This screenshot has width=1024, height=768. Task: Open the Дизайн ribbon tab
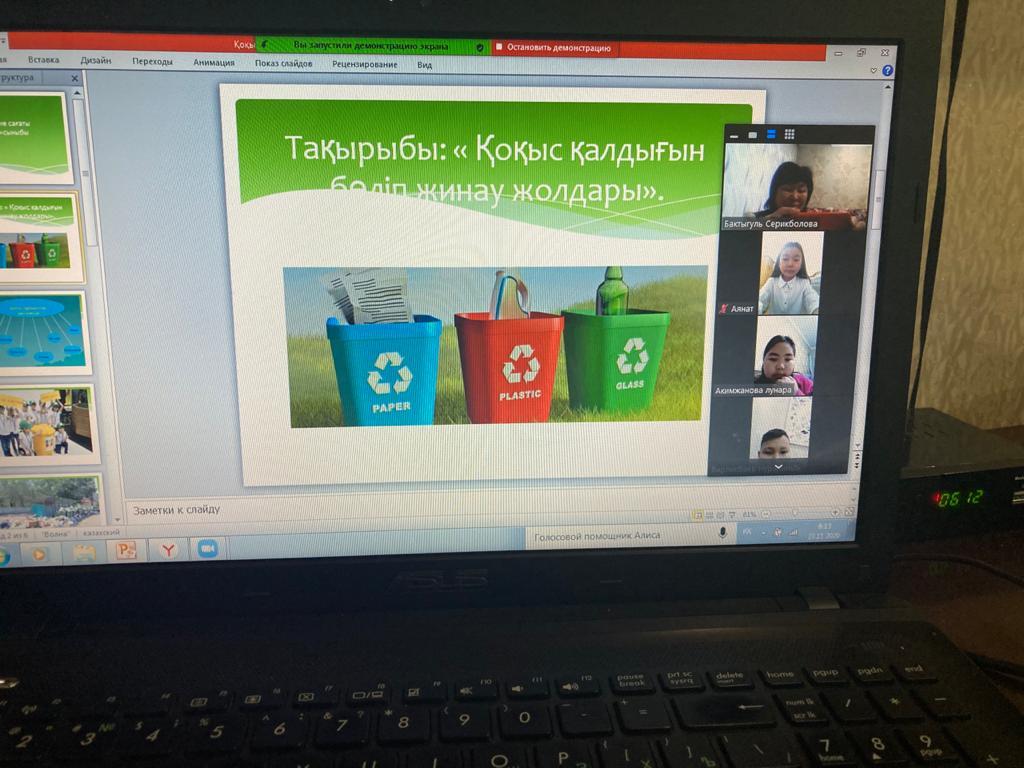[96, 61]
